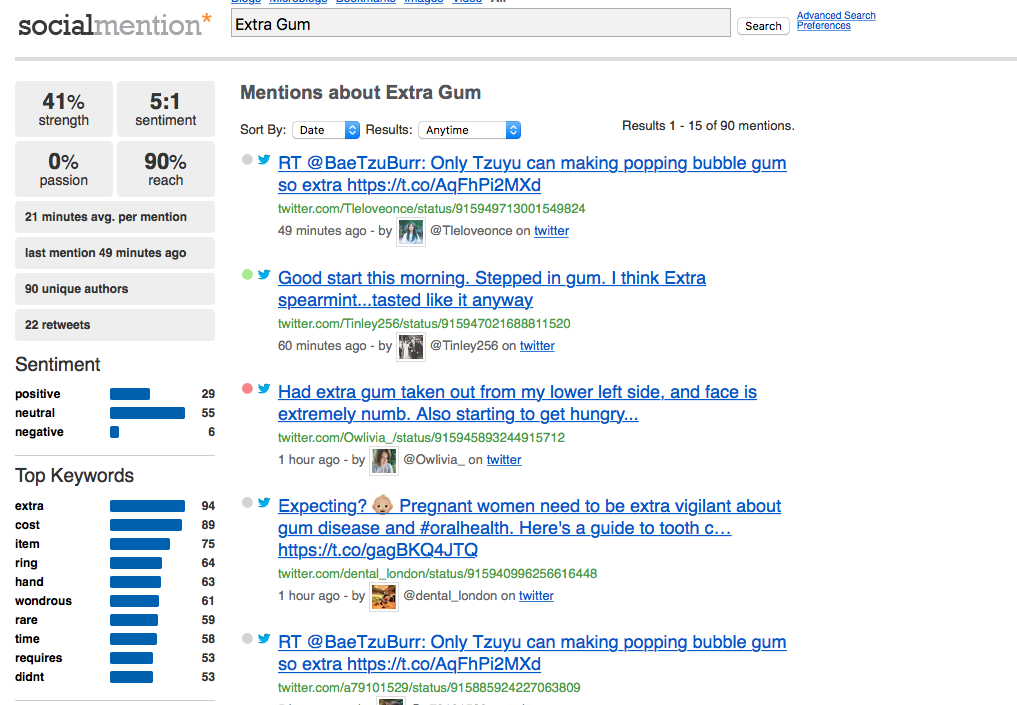Screen dimensions: 1017x705
Task: Click green positive sentiment dot on Good start mention
Action: click(247, 274)
